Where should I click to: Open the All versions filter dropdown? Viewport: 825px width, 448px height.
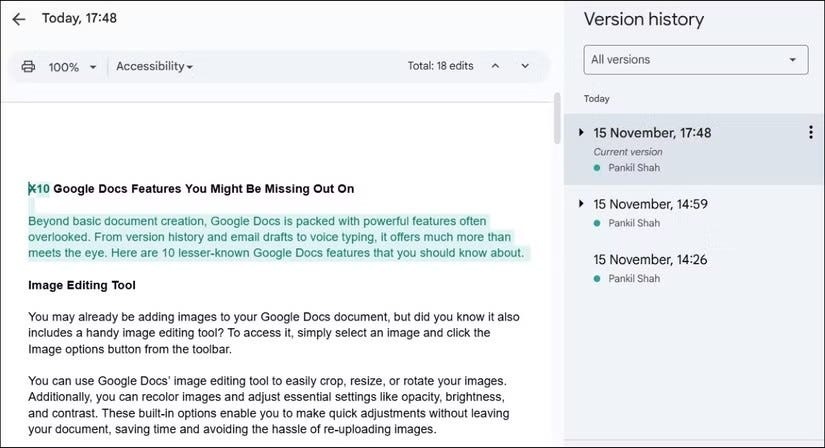click(x=696, y=59)
